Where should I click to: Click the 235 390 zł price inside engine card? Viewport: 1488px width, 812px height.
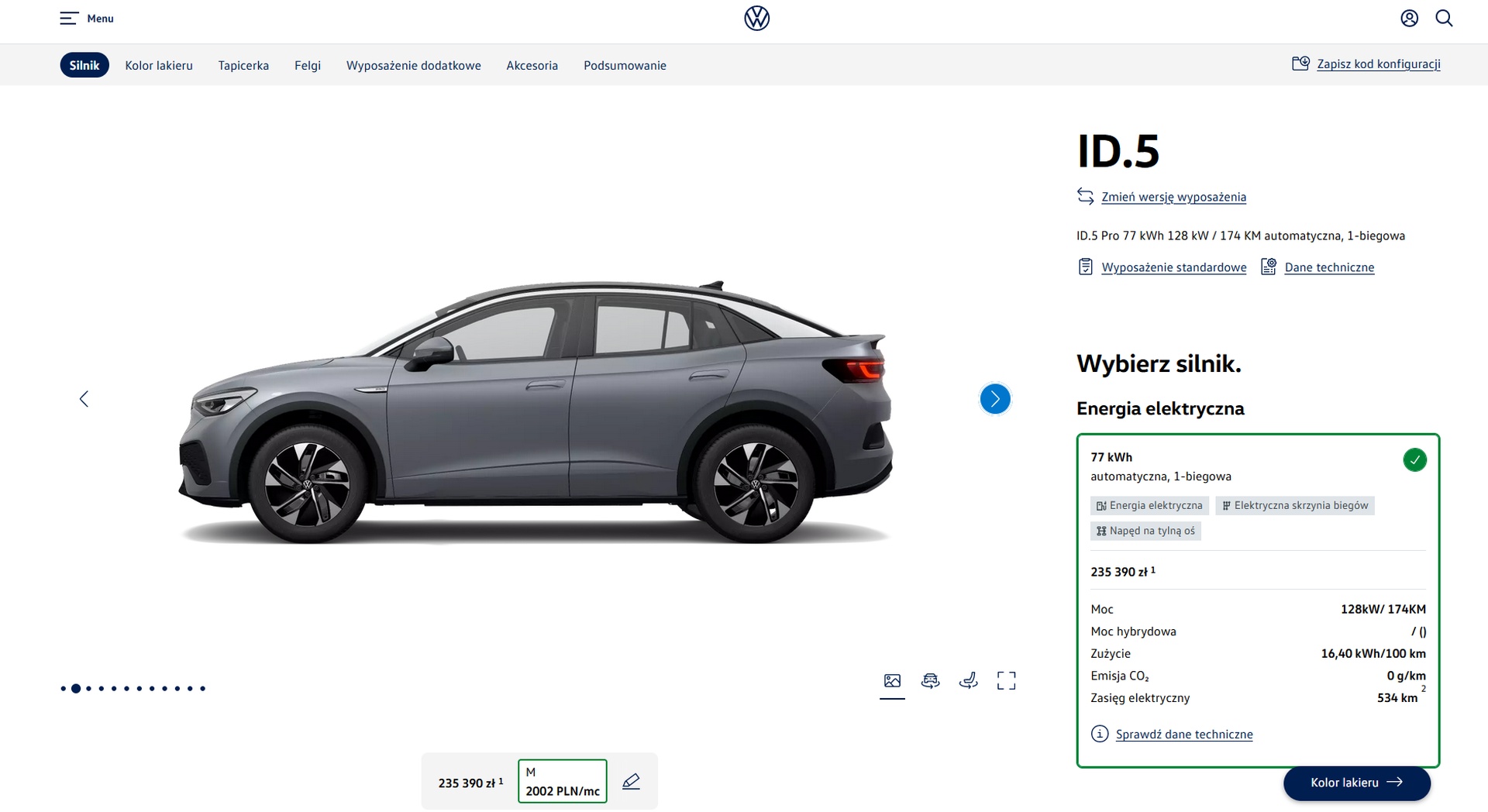click(x=1123, y=572)
